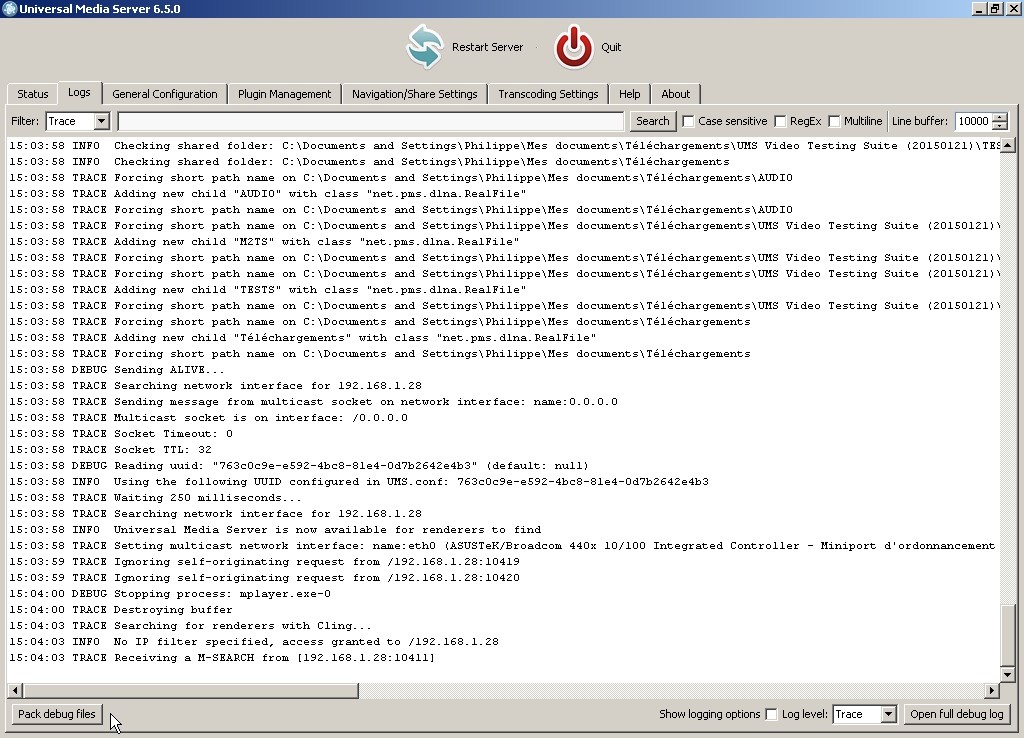Click the 'Adding new child "Téléchargements"' log line
Screen dimensions: 1024x738
(x=303, y=338)
